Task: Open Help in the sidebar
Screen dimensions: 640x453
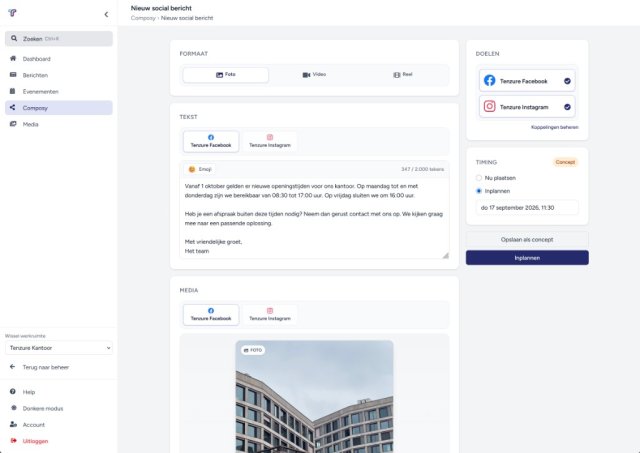Action: tap(59, 392)
